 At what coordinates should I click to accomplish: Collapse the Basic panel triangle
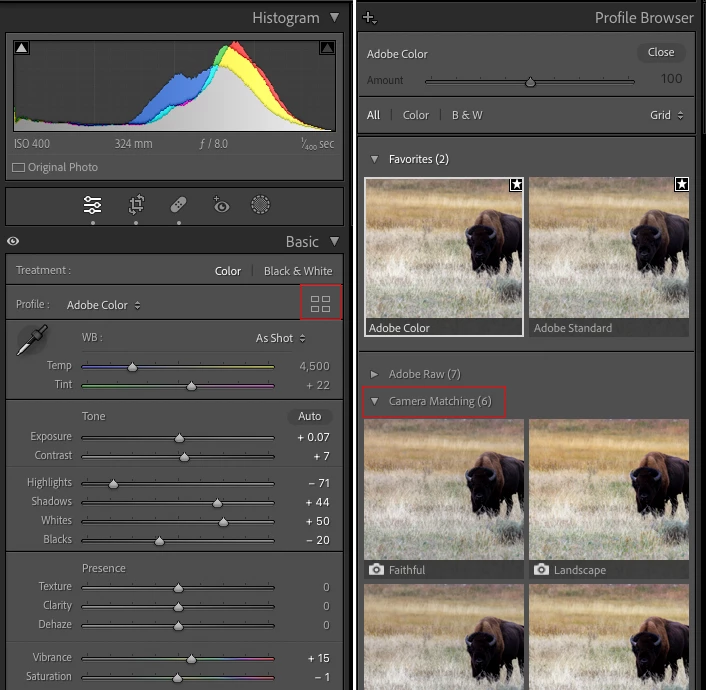334,241
